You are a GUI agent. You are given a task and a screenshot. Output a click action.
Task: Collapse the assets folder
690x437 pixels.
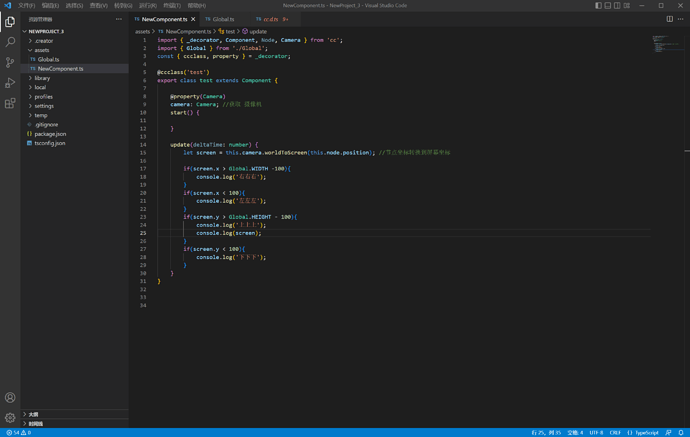[x=41, y=50]
